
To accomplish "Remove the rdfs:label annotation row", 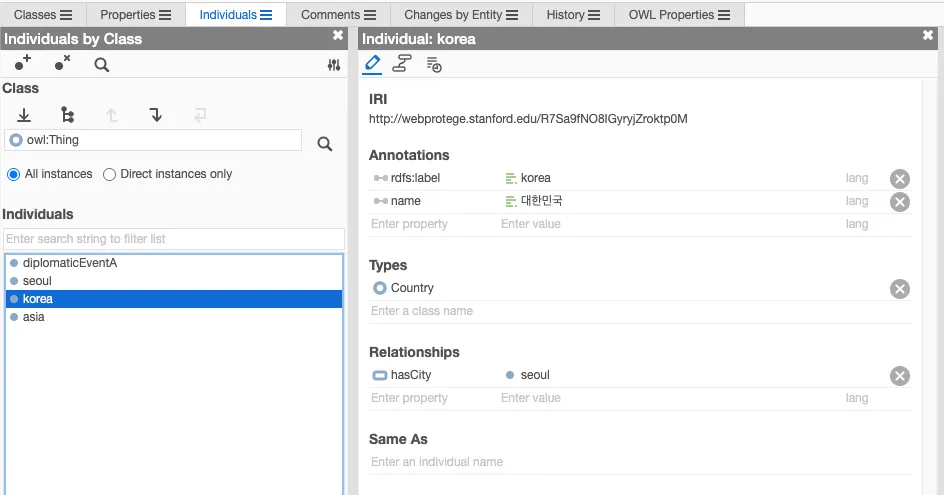I will click(x=900, y=179).
